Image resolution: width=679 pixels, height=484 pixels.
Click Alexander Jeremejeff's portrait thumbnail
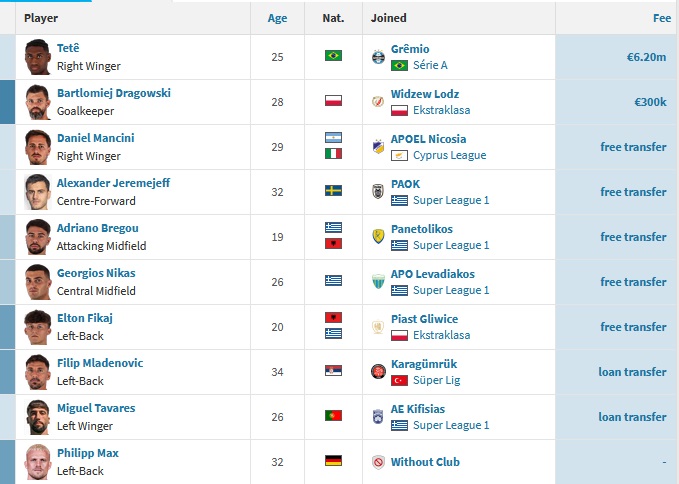[x=37, y=192]
